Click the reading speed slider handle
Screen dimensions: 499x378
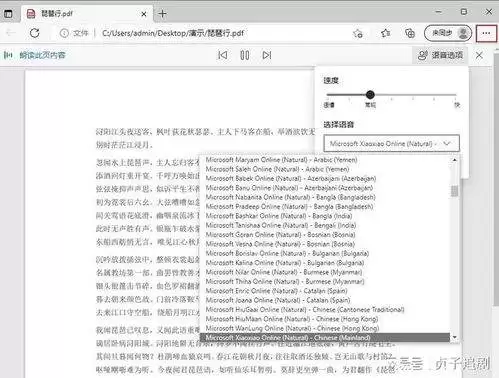click(370, 95)
